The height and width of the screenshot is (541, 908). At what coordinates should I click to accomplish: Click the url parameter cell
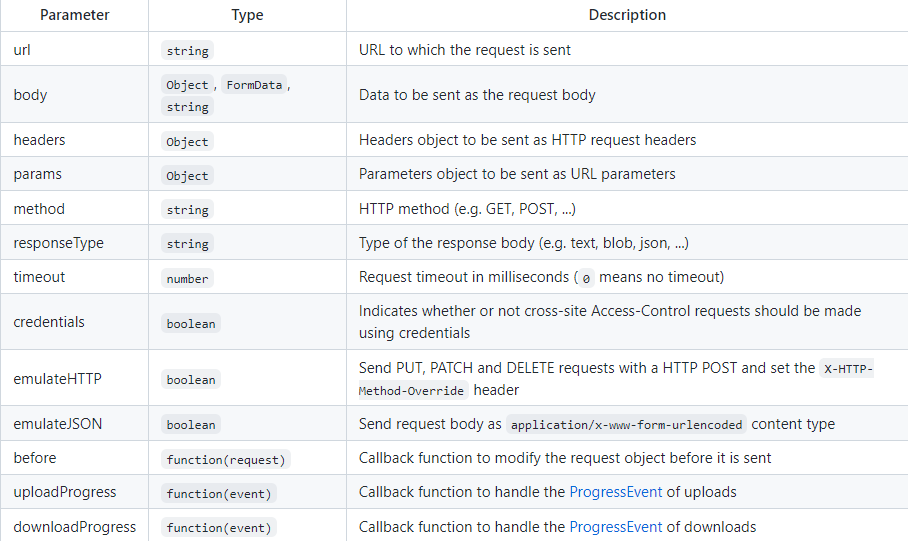22,49
